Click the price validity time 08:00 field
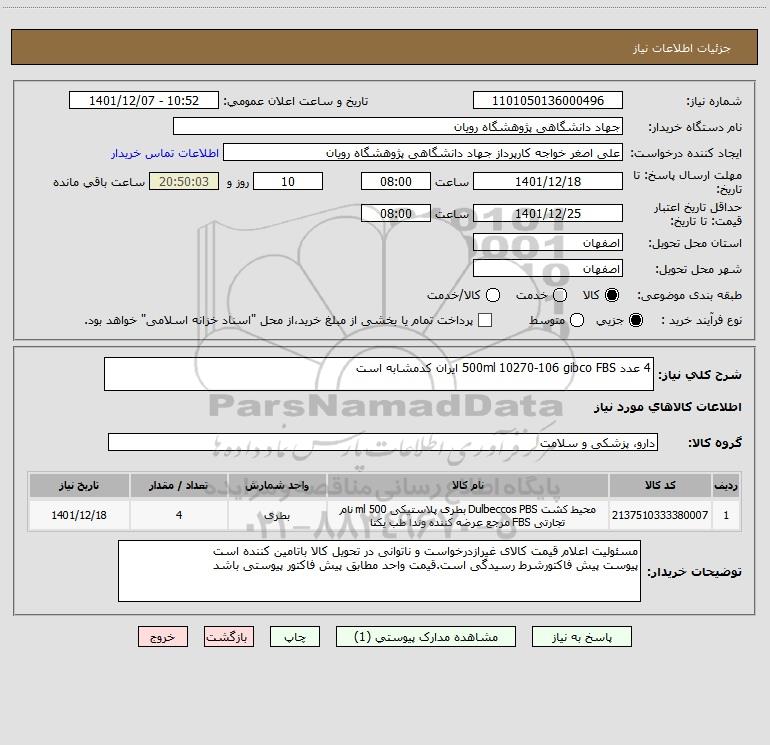This screenshot has height=745, width=770. [x=396, y=213]
